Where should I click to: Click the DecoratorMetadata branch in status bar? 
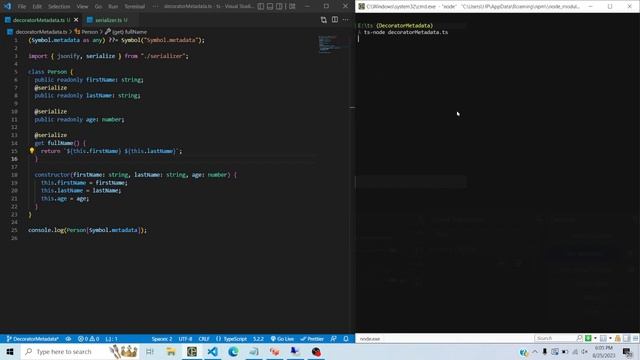[x=33, y=339]
